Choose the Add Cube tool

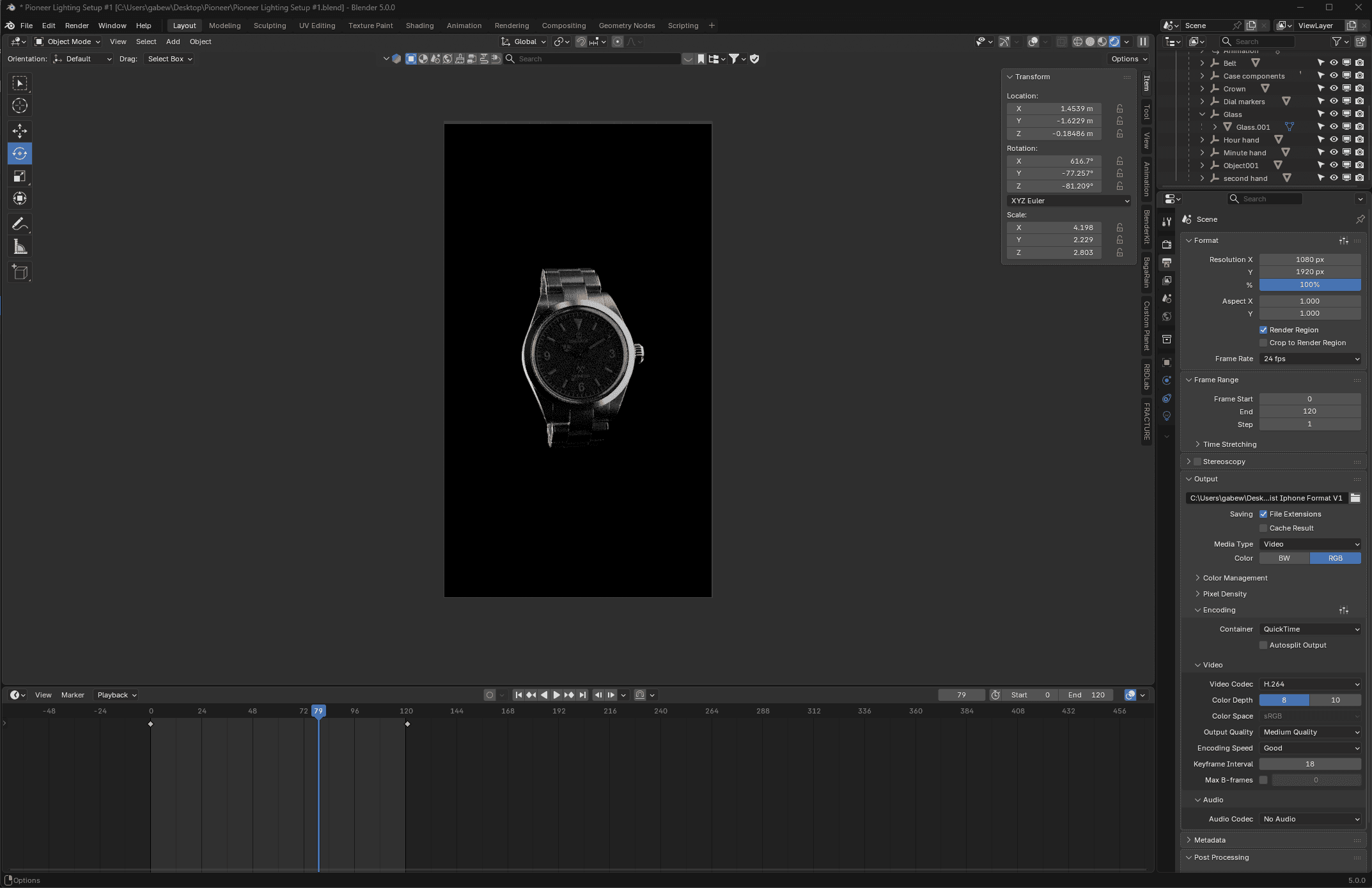pos(20,272)
